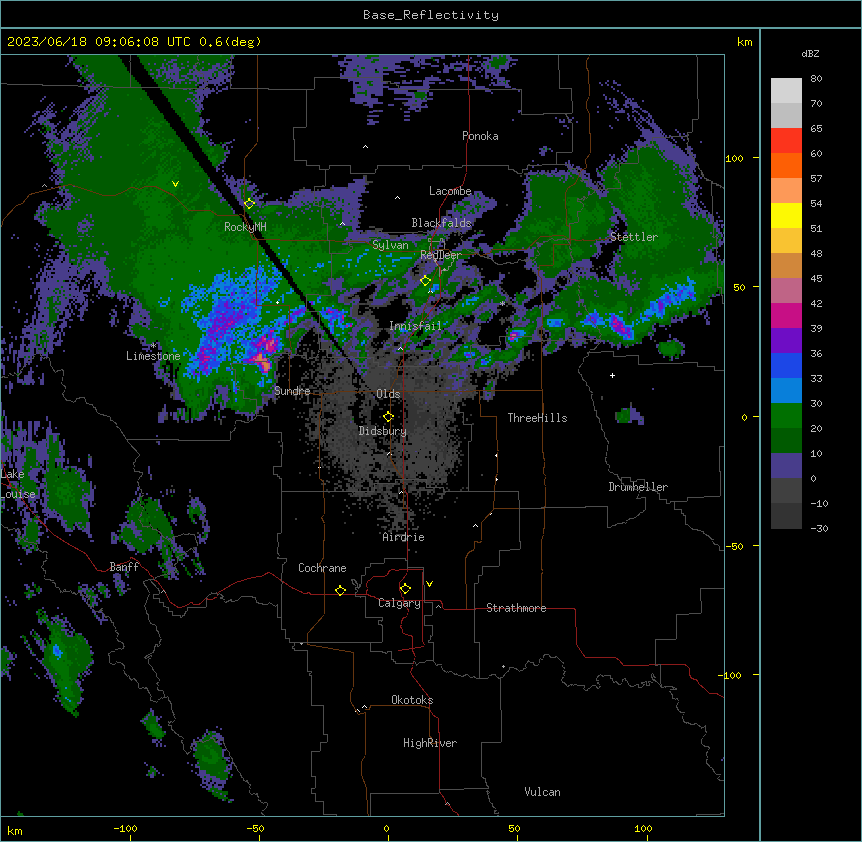Image resolution: width=862 pixels, height=842 pixels.
Task: Click the 42 value in dBZ legend
Action: [816, 303]
